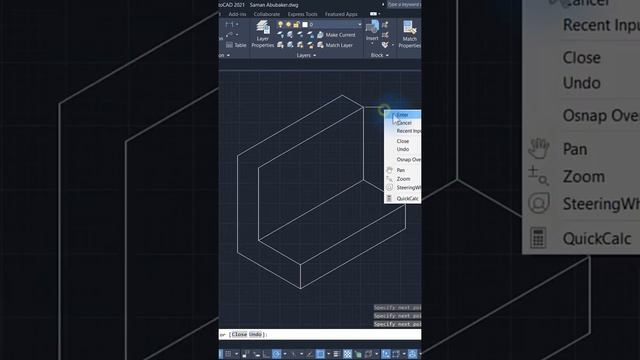
Task: Click the ribbon minimize toggle button
Action: click(x=373, y=14)
